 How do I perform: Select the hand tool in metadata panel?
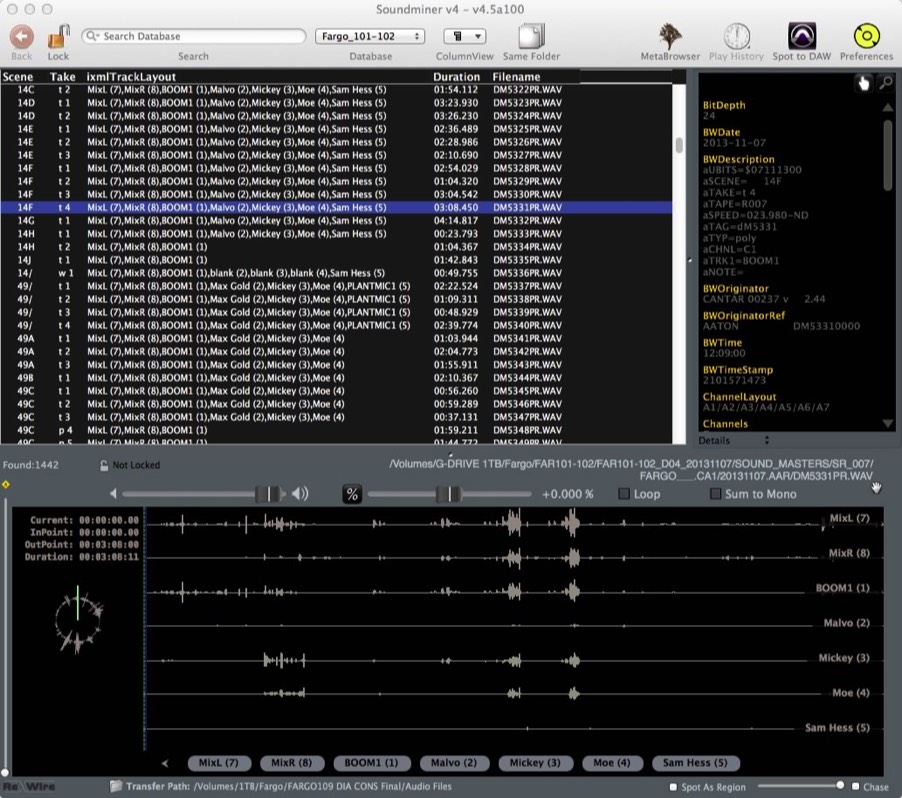pos(863,83)
